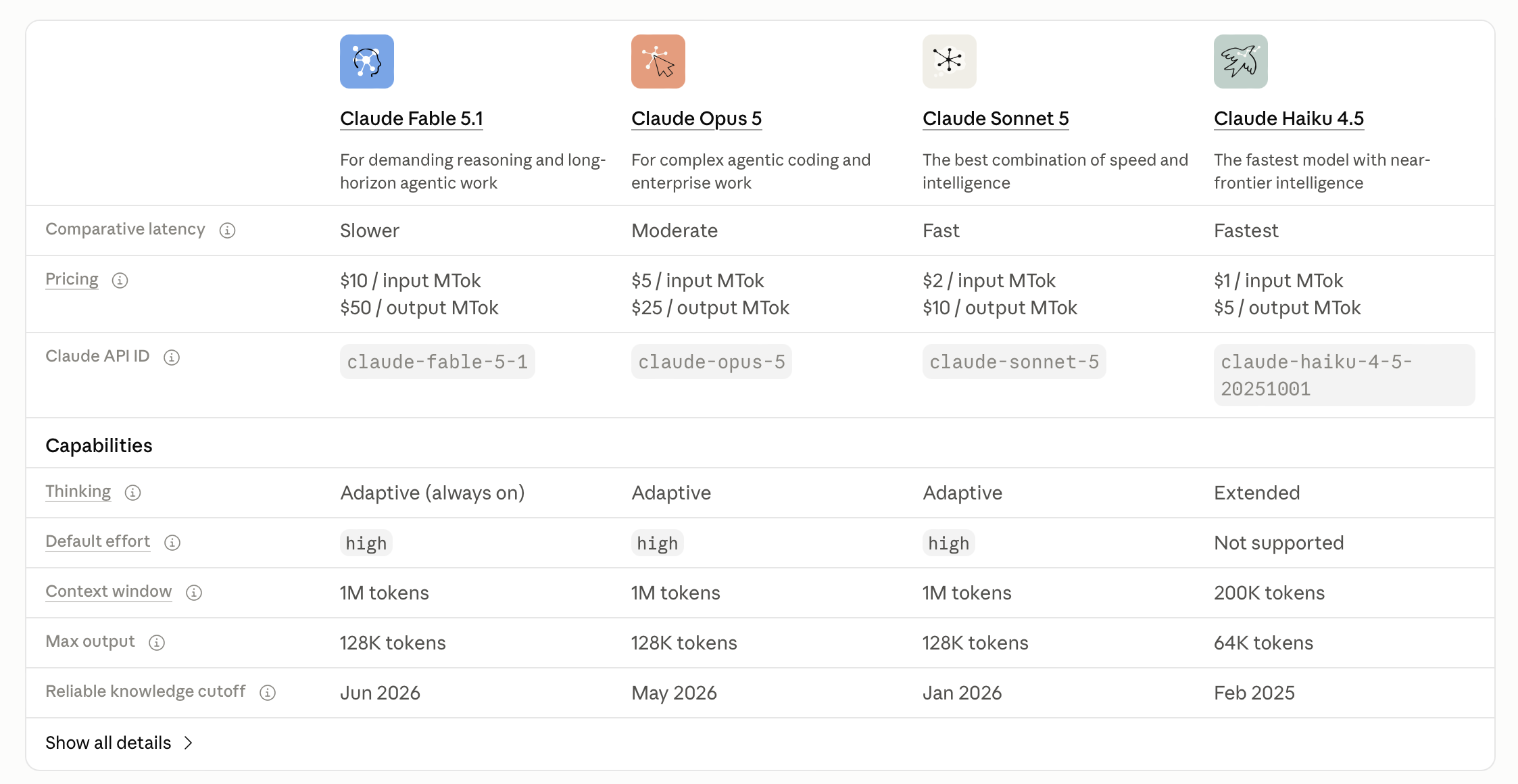The height and width of the screenshot is (784, 1518).
Task: Click the Moderate latency value
Action: coord(675,230)
